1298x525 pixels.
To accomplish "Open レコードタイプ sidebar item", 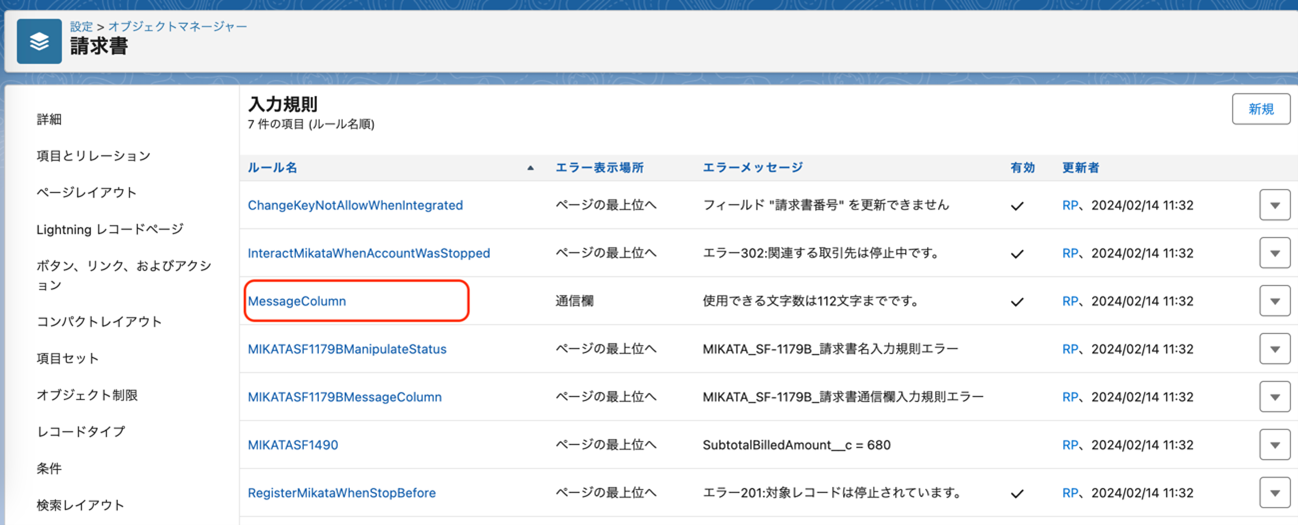I will (81, 431).
